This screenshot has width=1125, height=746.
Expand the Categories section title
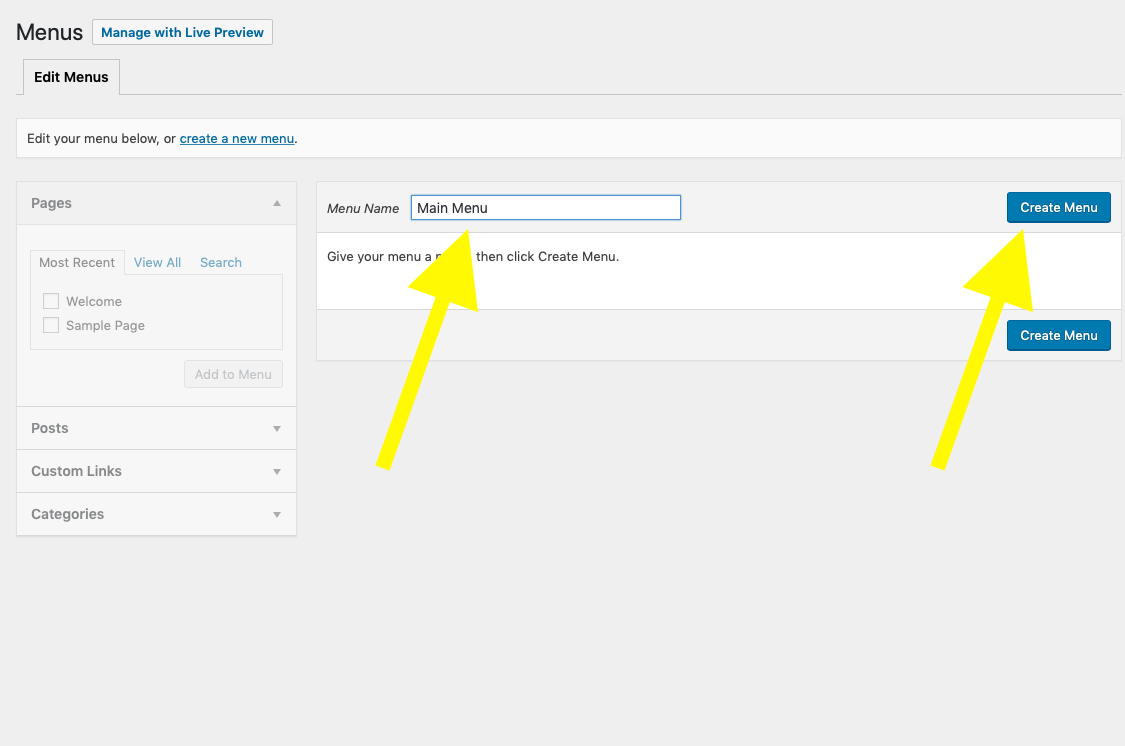coord(67,514)
